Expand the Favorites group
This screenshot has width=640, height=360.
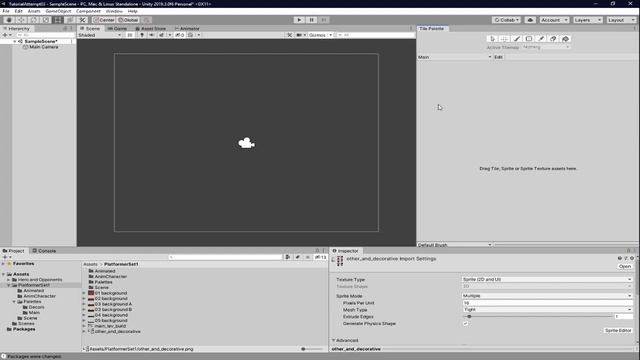pos(4,264)
